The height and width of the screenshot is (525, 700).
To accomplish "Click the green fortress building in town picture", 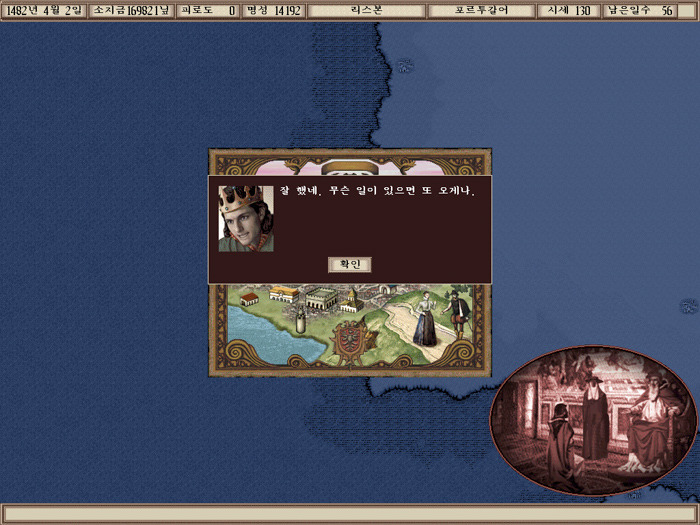I will click(x=321, y=298).
